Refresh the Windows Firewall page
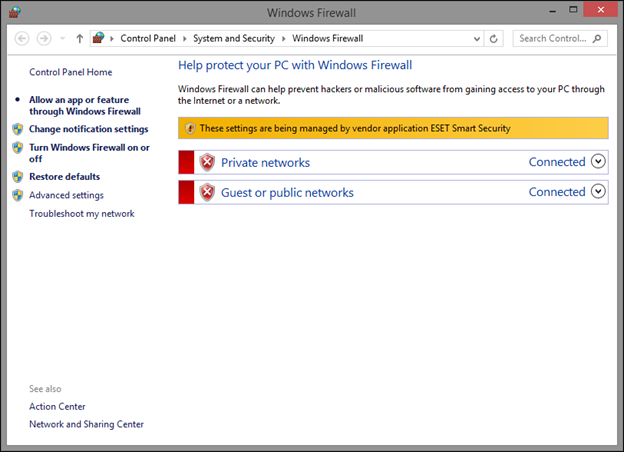 tap(493, 39)
